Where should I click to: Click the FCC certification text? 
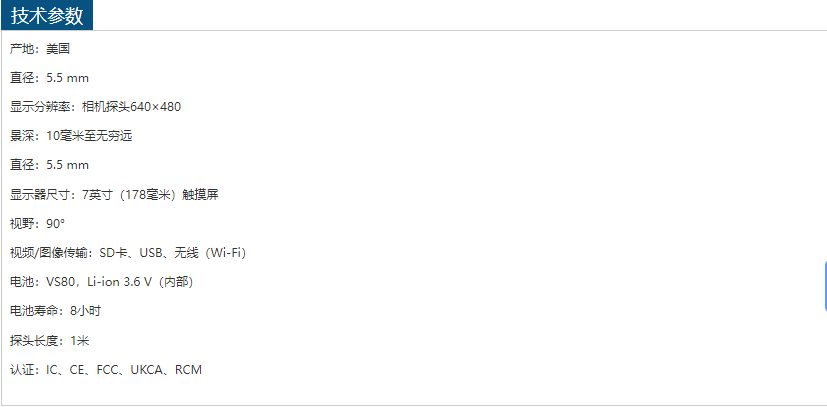pyautogui.click(x=107, y=370)
